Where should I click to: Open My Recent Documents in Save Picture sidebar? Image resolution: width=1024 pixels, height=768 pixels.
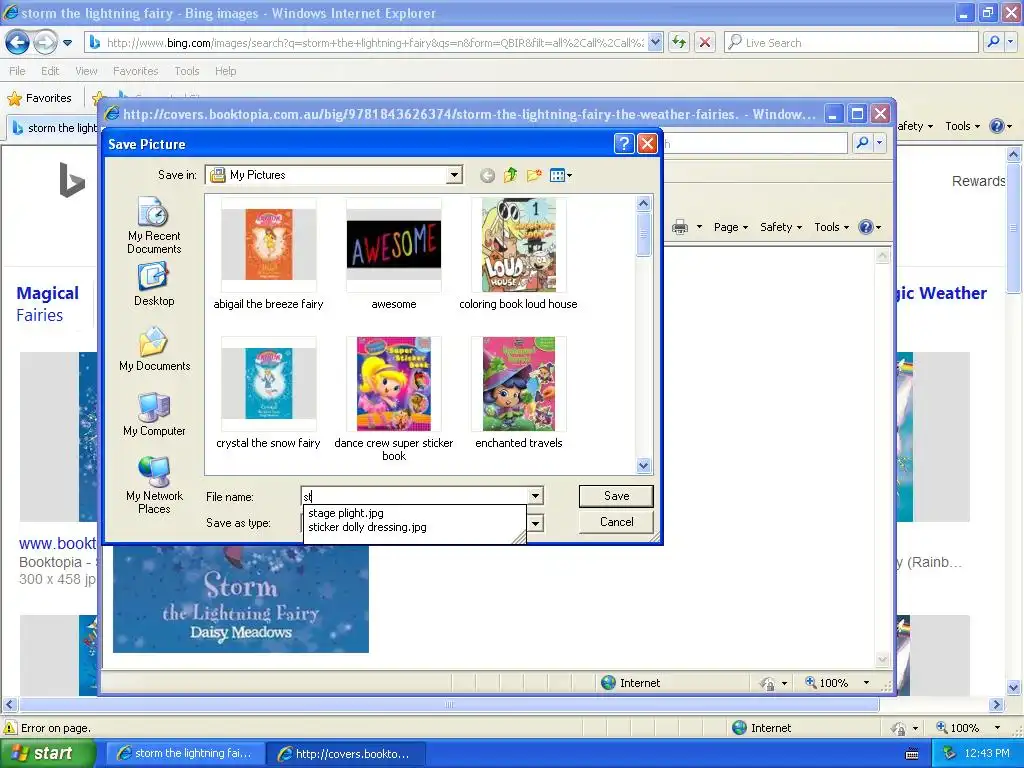(x=154, y=225)
